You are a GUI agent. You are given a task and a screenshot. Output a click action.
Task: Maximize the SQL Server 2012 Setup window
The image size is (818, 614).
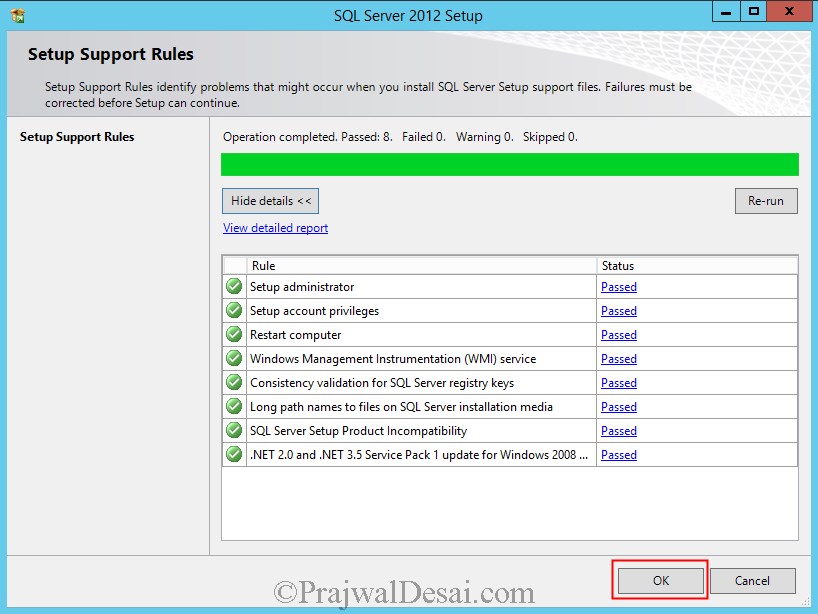click(754, 11)
